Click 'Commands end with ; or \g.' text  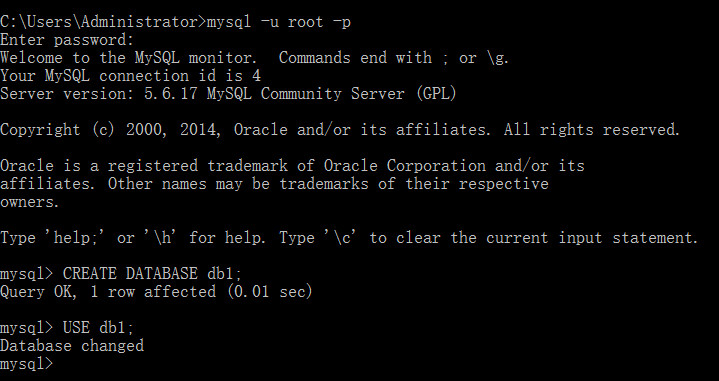(394, 58)
